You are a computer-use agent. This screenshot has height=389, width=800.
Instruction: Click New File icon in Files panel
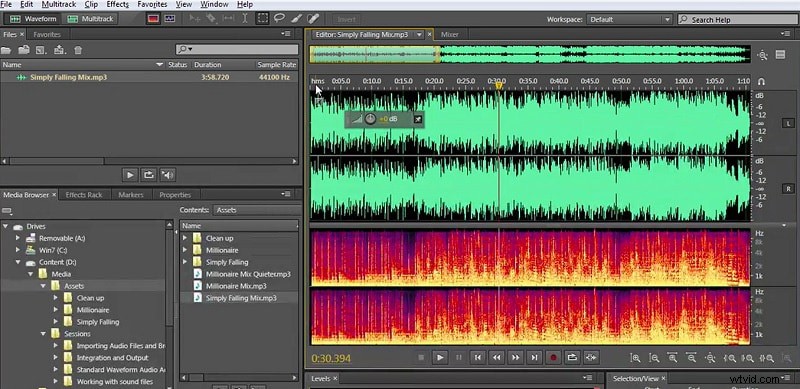41,50
